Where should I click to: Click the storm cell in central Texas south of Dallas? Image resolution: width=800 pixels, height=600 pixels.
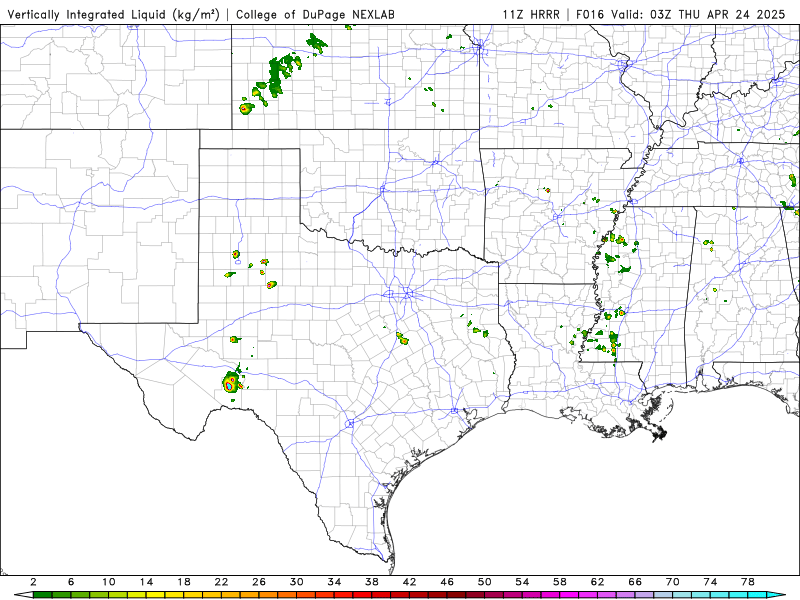click(403, 337)
